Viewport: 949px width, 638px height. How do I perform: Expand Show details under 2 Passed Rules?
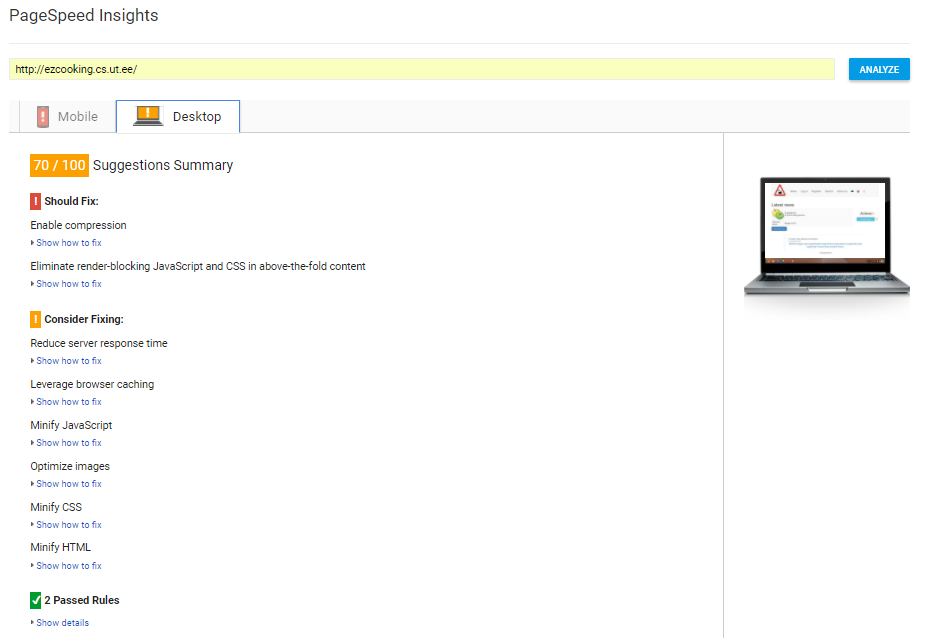tap(62, 623)
